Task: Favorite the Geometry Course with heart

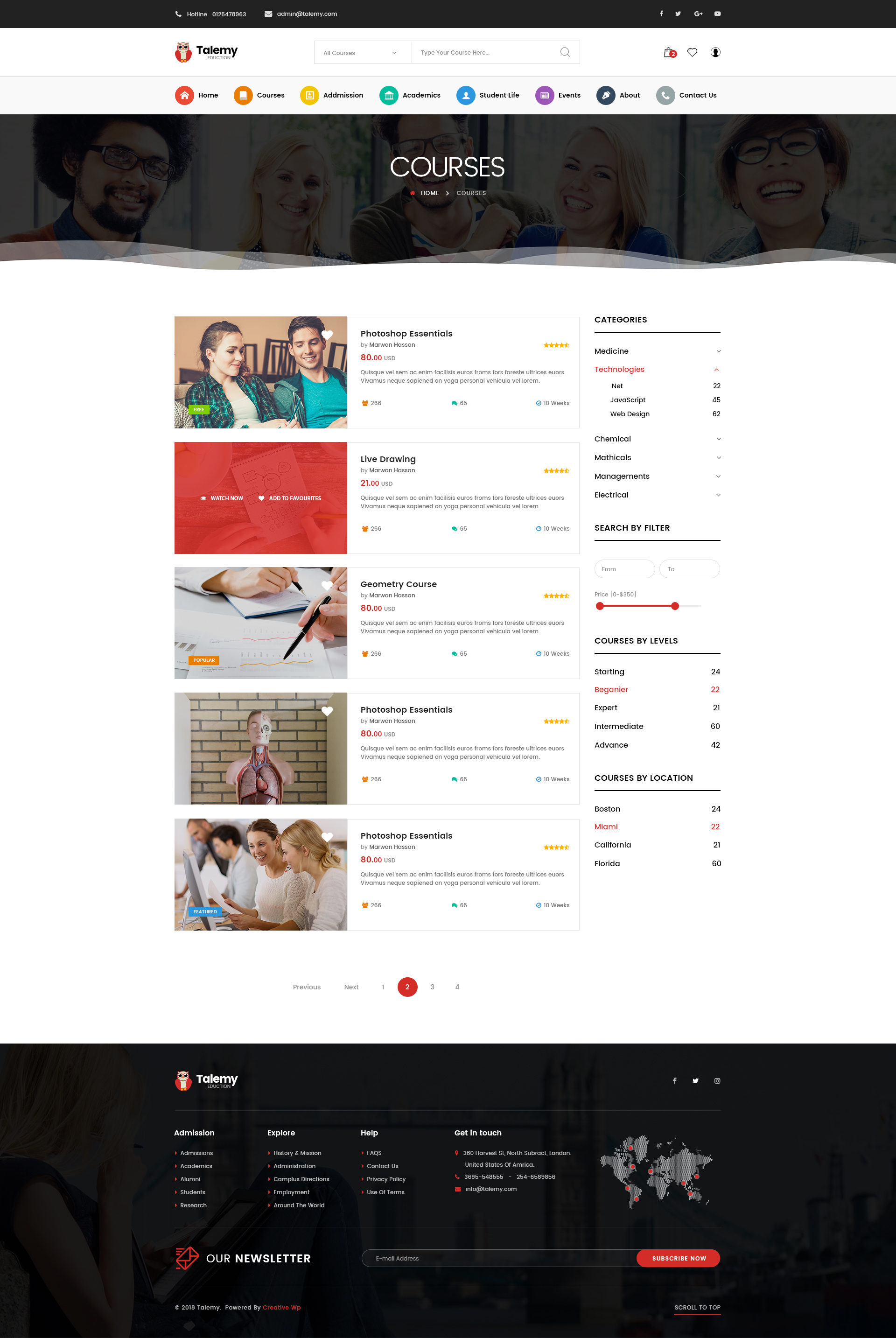Action: (327, 586)
